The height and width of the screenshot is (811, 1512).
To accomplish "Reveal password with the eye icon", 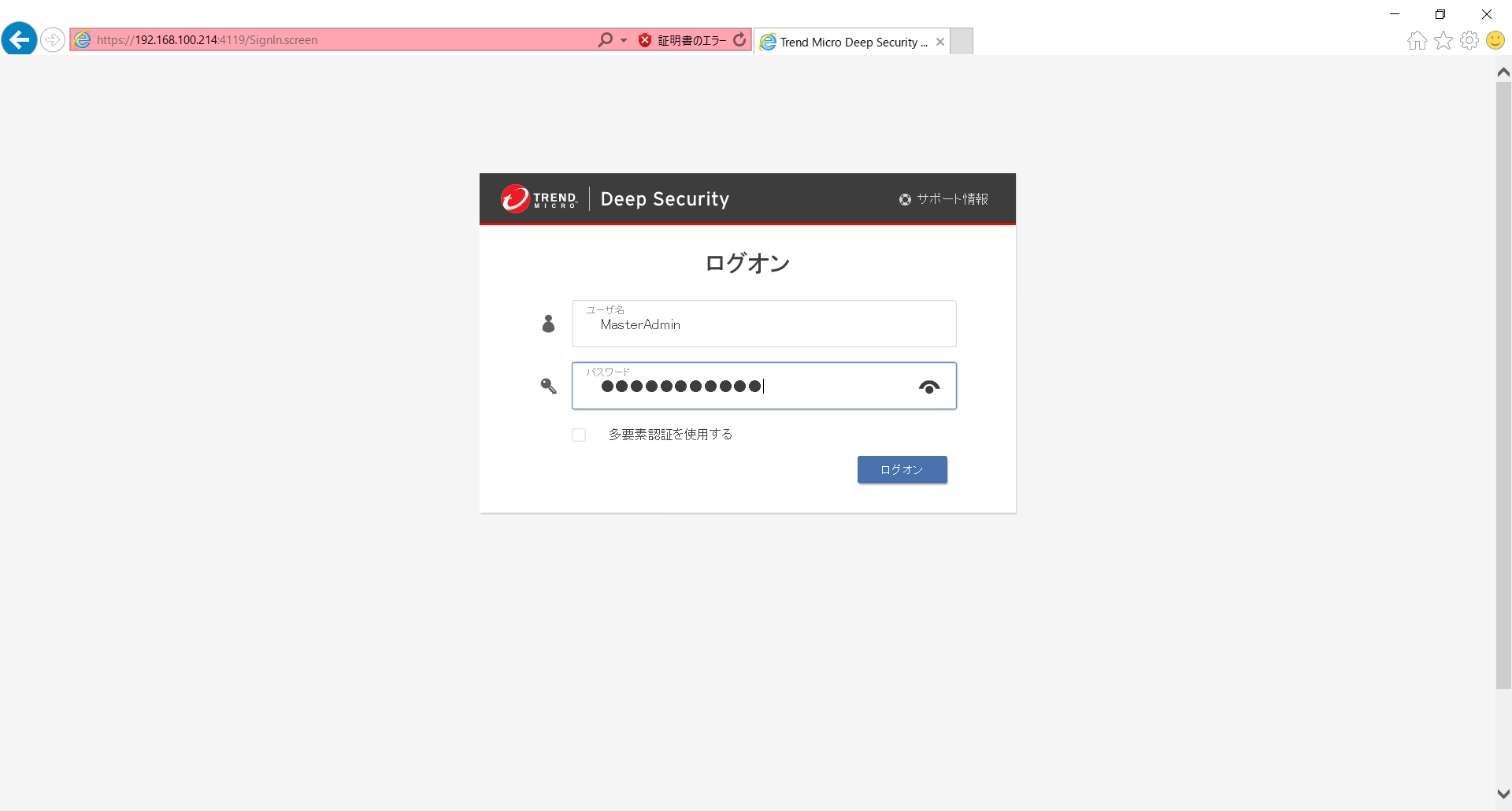I will click(x=929, y=387).
